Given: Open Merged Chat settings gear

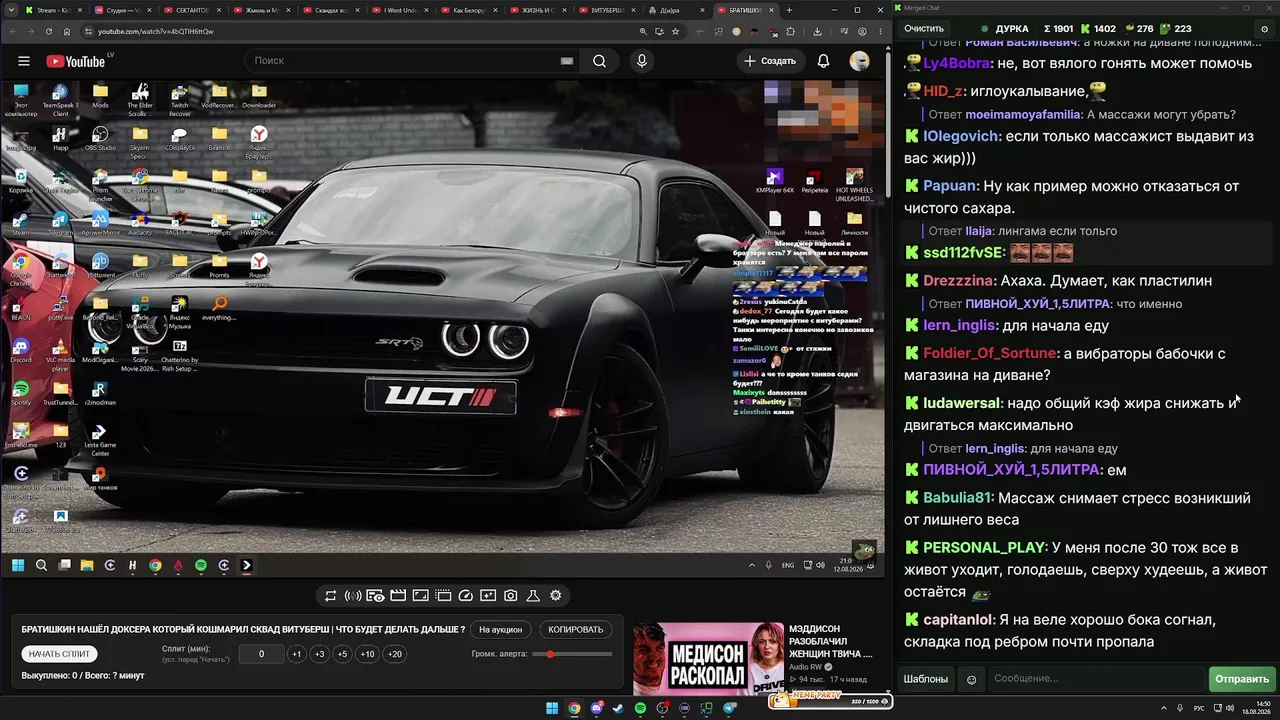Looking at the screenshot, I should click(1265, 29).
